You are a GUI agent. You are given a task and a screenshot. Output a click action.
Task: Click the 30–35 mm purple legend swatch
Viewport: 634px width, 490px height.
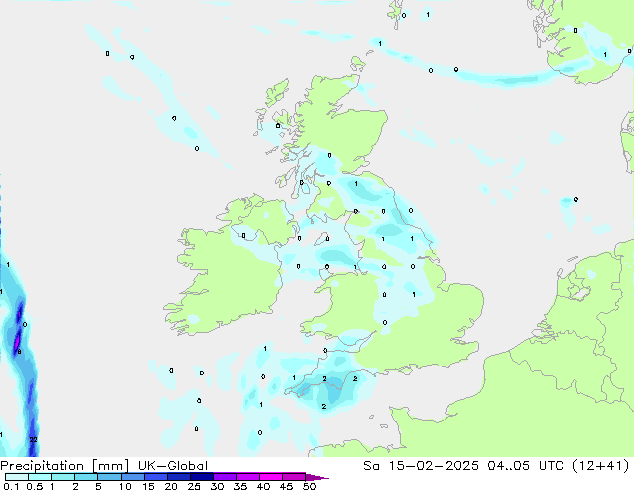click(225, 477)
